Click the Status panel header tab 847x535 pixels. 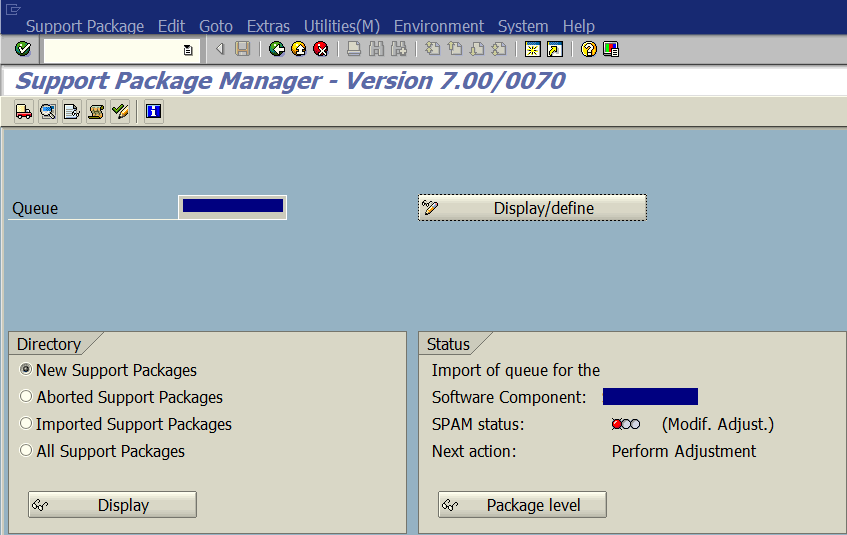448,344
